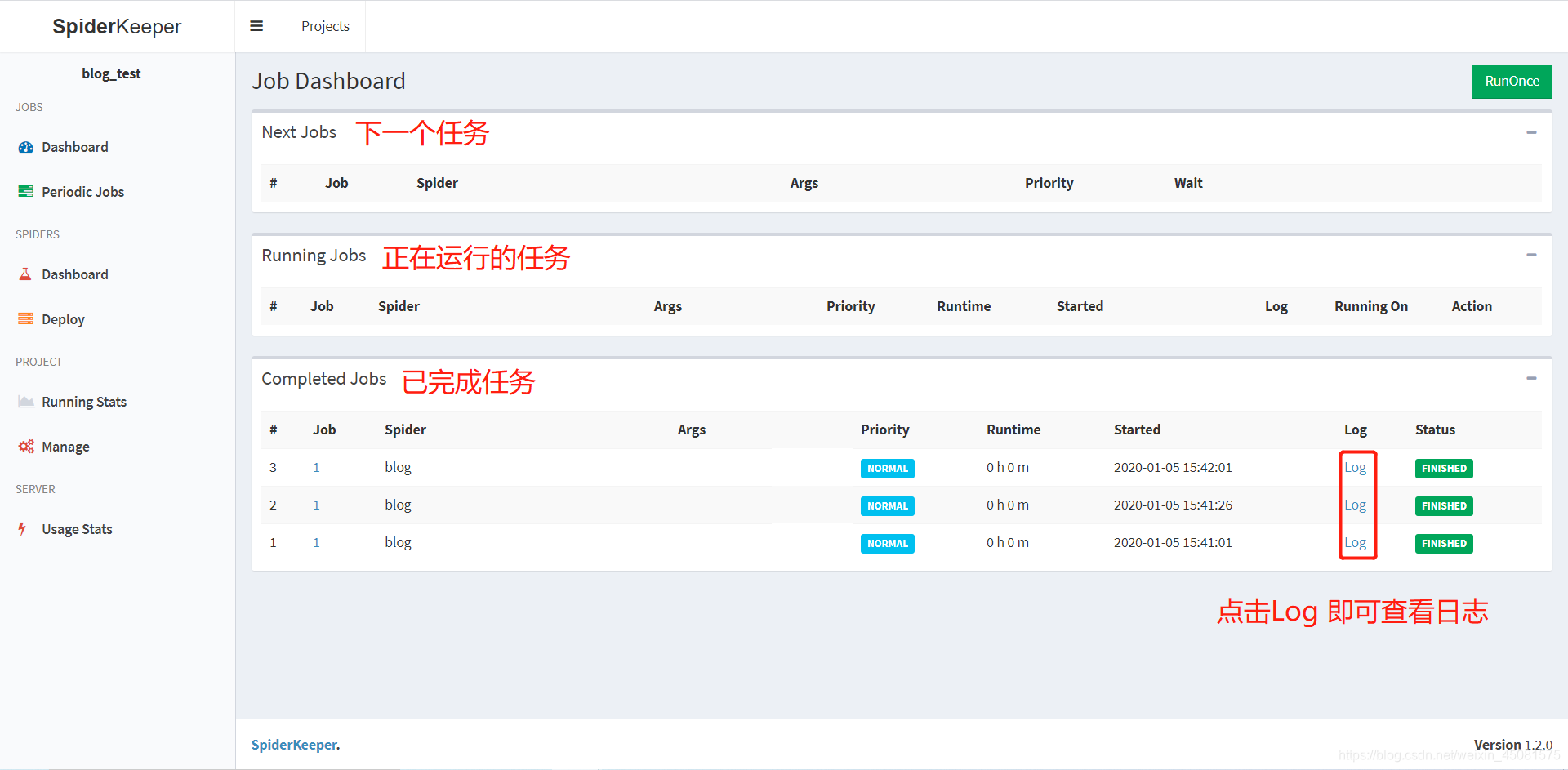Click the Usage Stats bolt icon

coord(23,529)
